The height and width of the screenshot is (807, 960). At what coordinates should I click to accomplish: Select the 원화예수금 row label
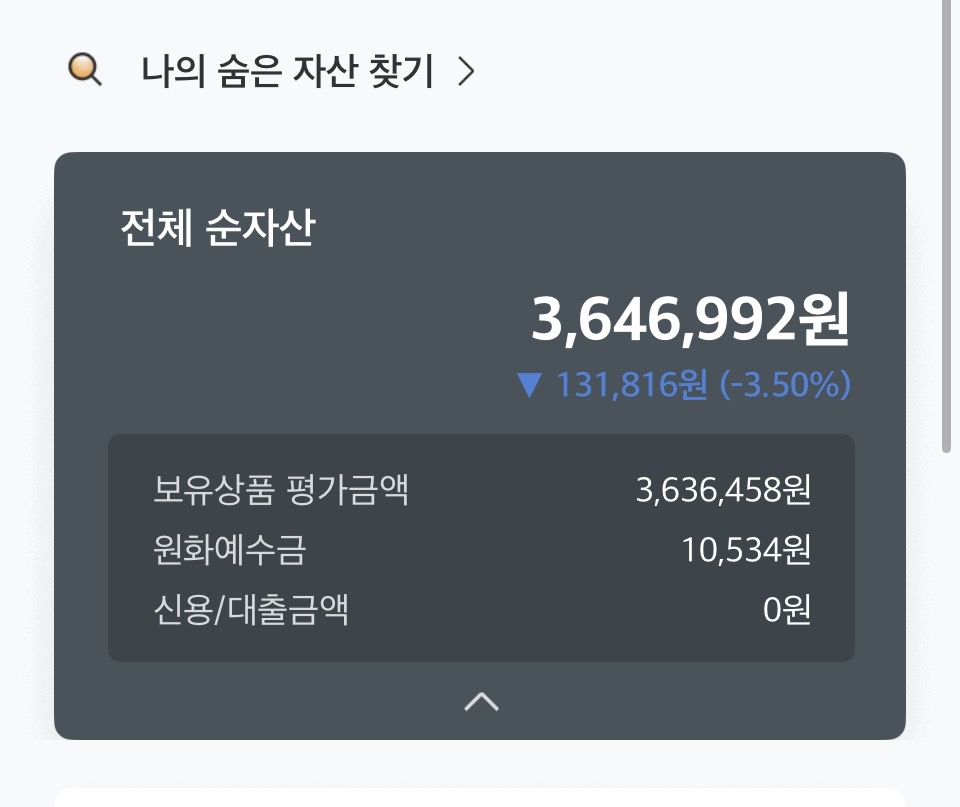tap(229, 549)
